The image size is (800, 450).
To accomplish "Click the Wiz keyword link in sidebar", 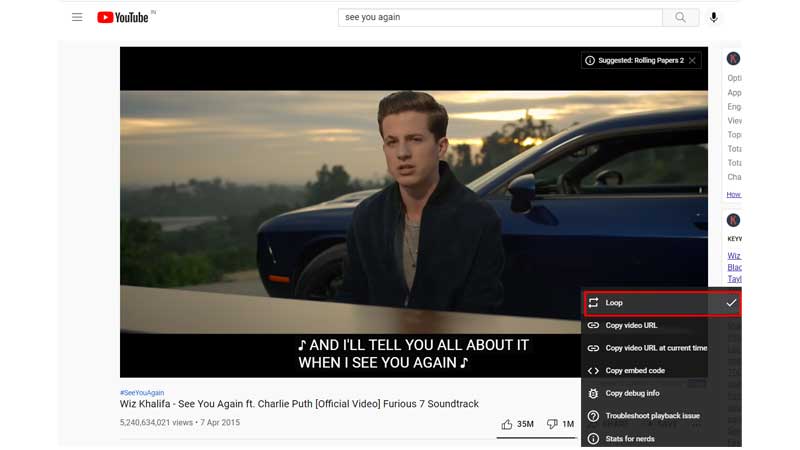I will [733, 255].
